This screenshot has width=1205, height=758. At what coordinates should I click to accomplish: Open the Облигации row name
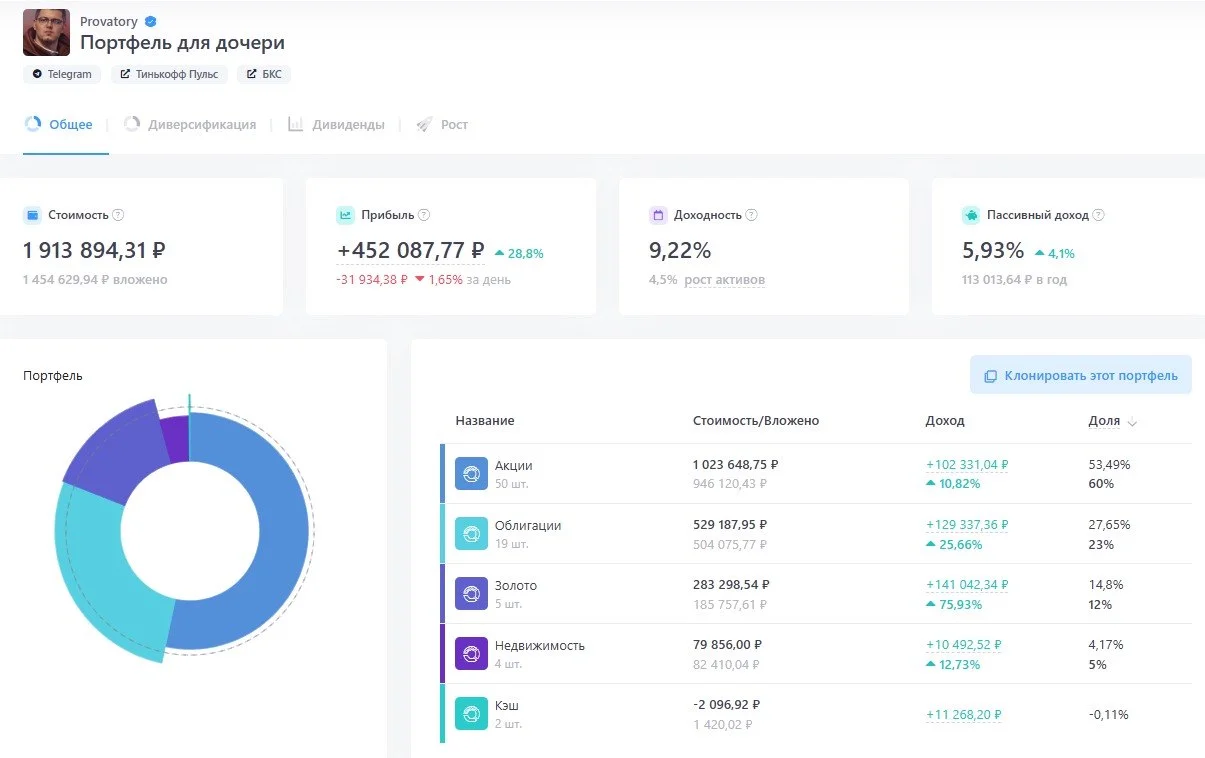pos(528,525)
